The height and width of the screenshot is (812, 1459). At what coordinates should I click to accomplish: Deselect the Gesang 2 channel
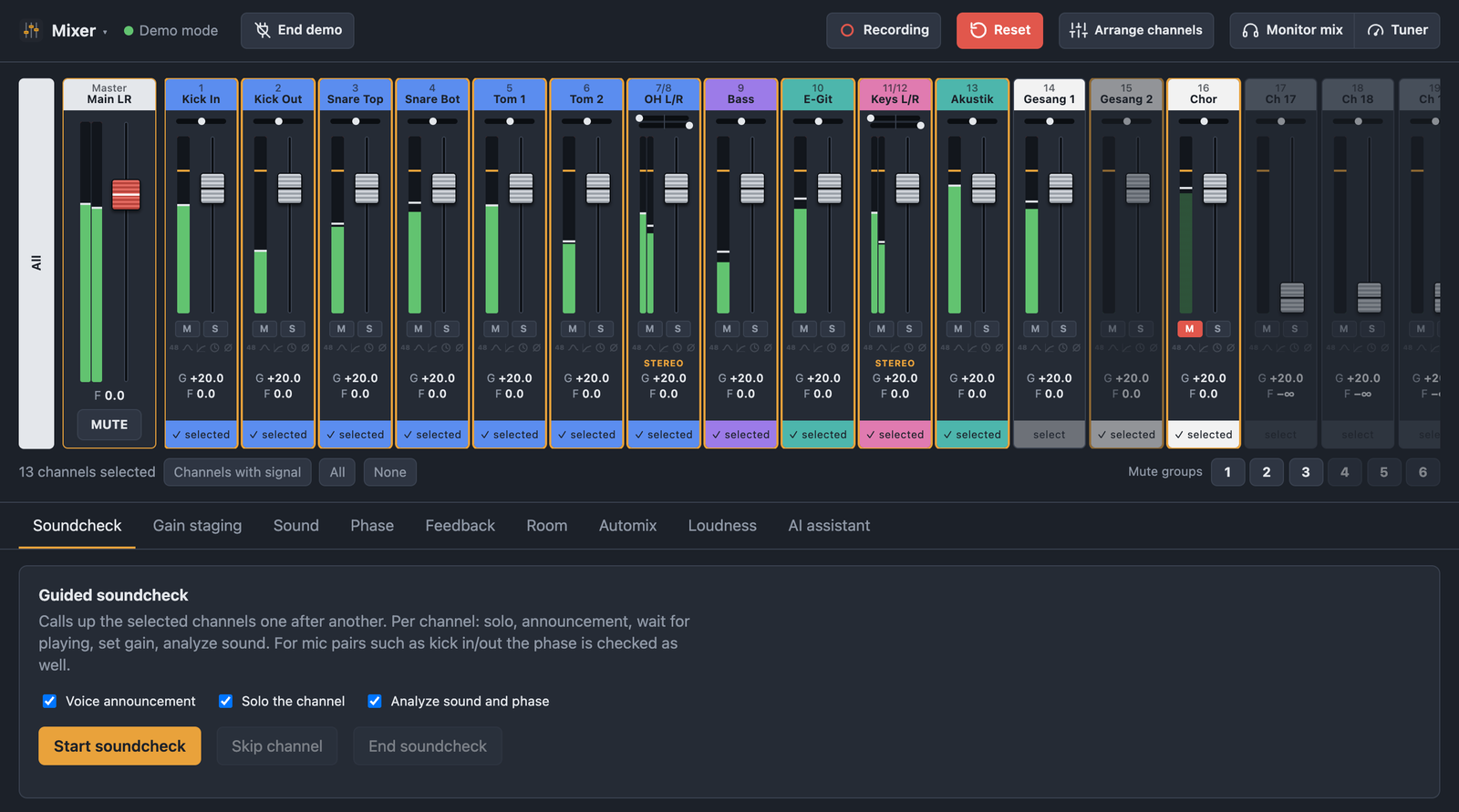pyautogui.click(x=1126, y=435)
